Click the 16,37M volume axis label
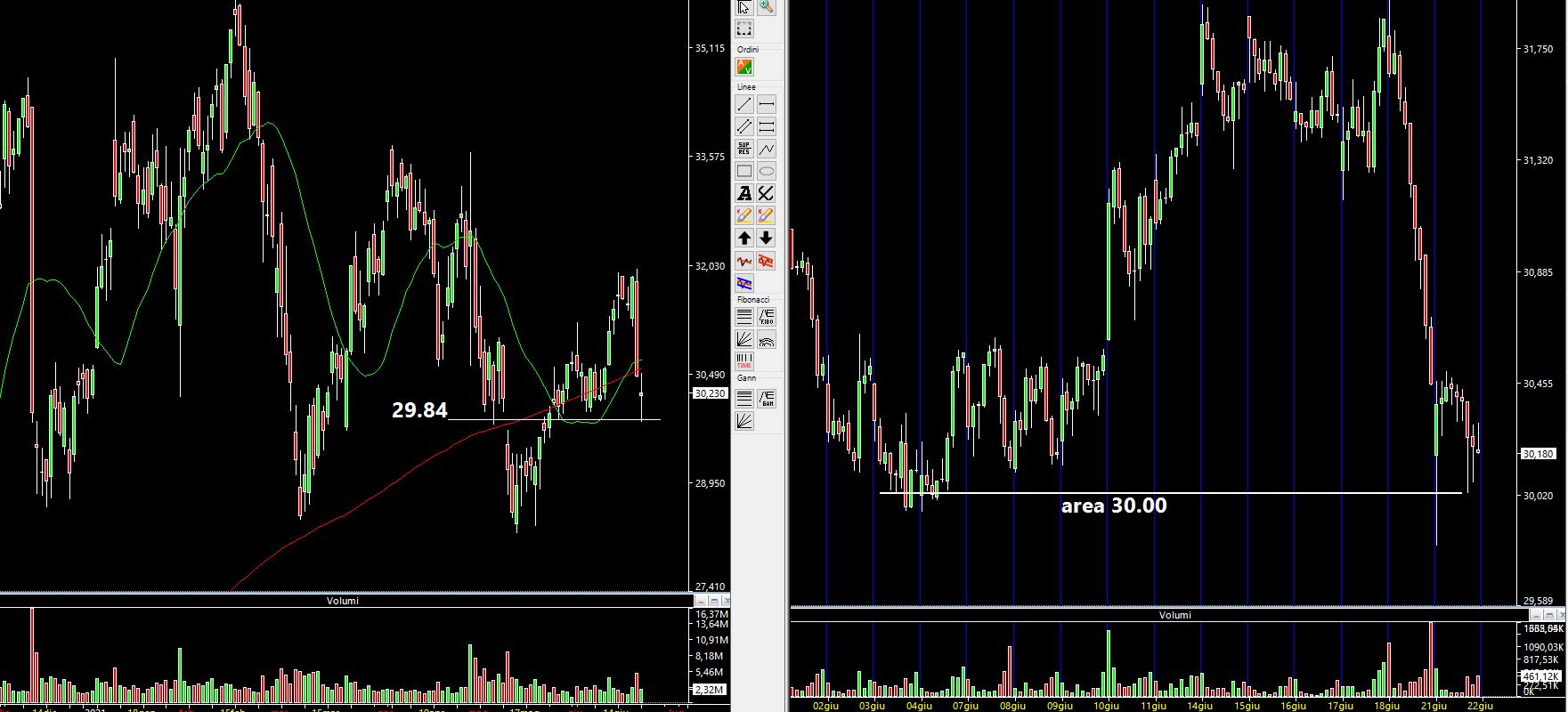 tap(711, 614)
